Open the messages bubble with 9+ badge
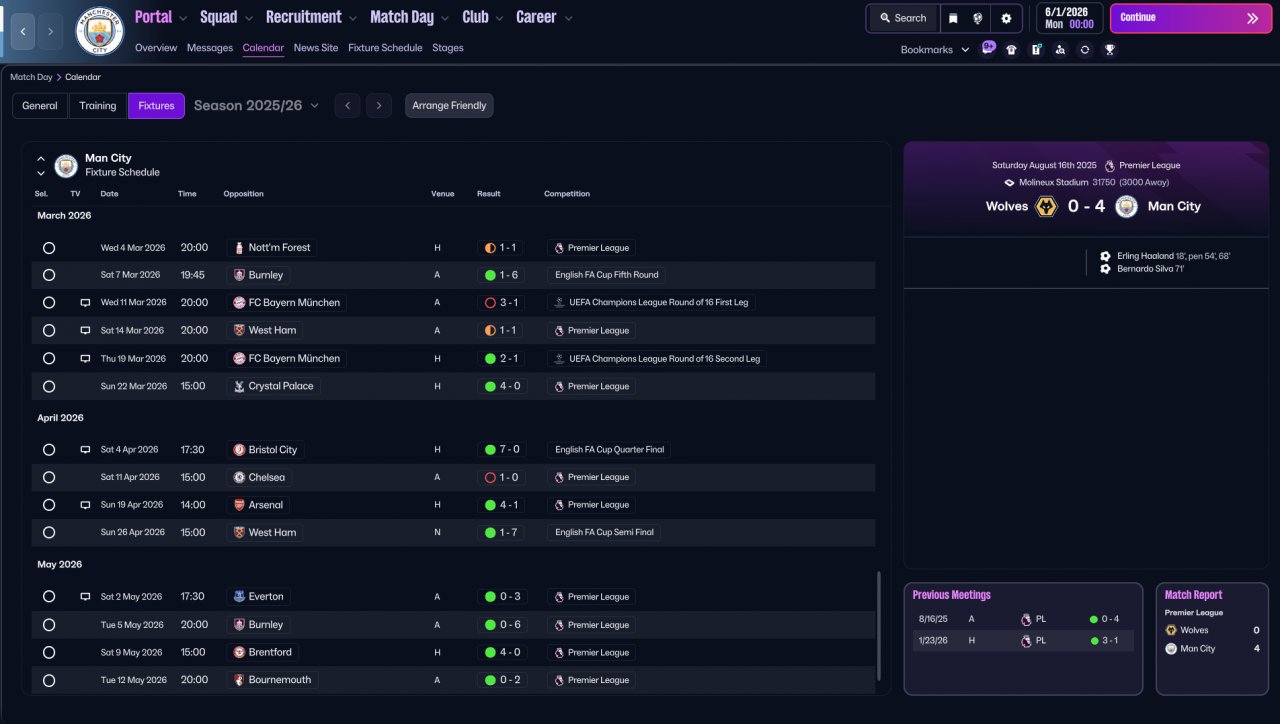The height and width of the screenshot is (724, 1280). pyautogui.click(x=988, y=48)
